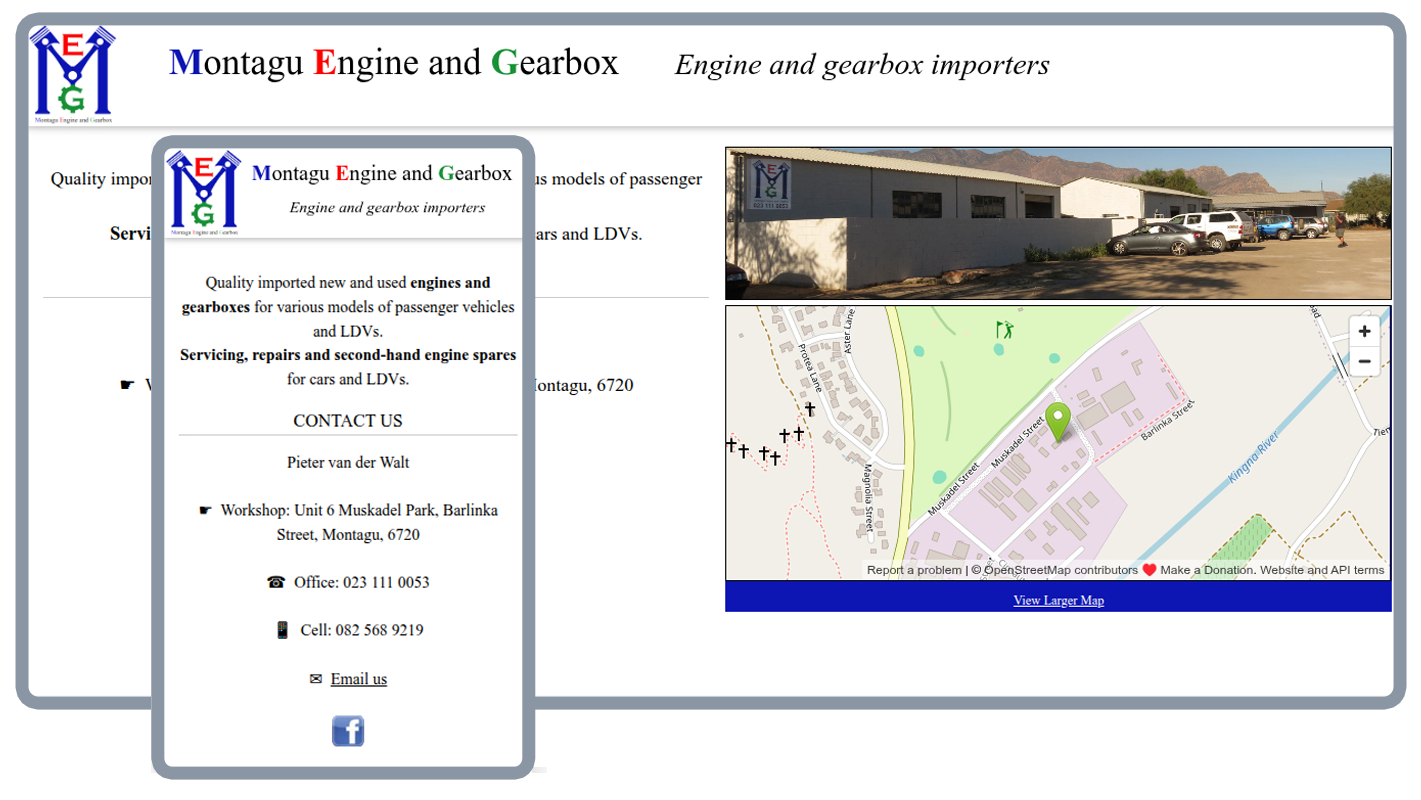Click the Protea Lane label on map
The height and width of the screenshot is (800, 1421).
809,368
